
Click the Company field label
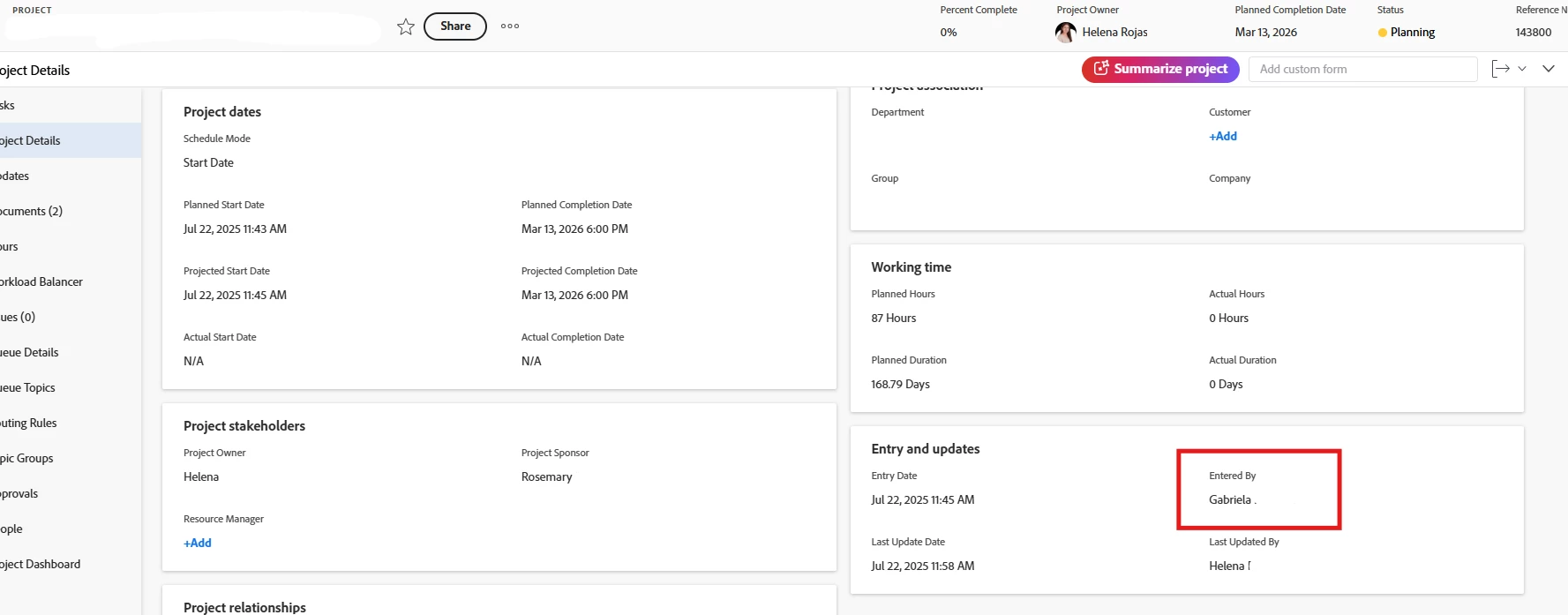point(1229,178)
